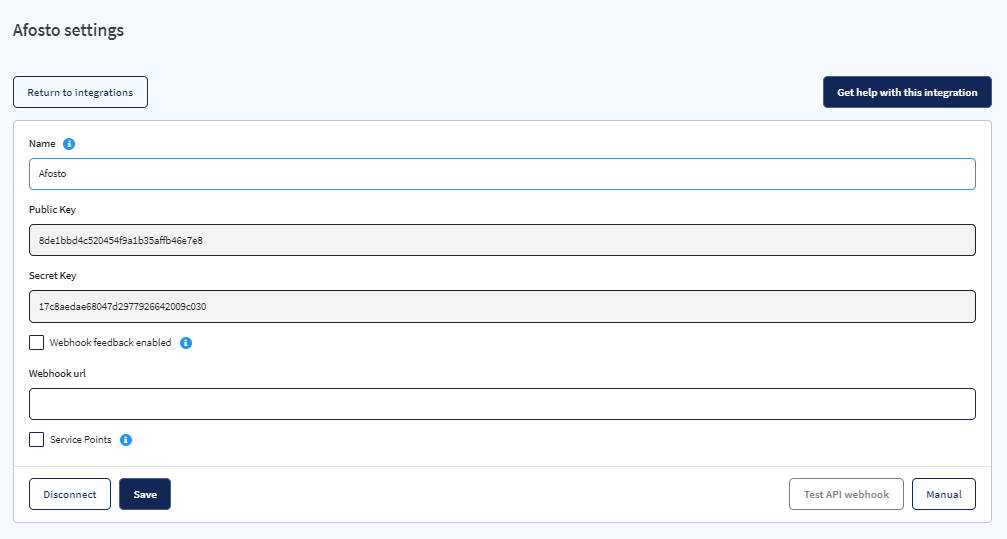Click the 'Afosto settings' page heading
This screenshot has height=539, width=1007.
(x=68, y=30)
